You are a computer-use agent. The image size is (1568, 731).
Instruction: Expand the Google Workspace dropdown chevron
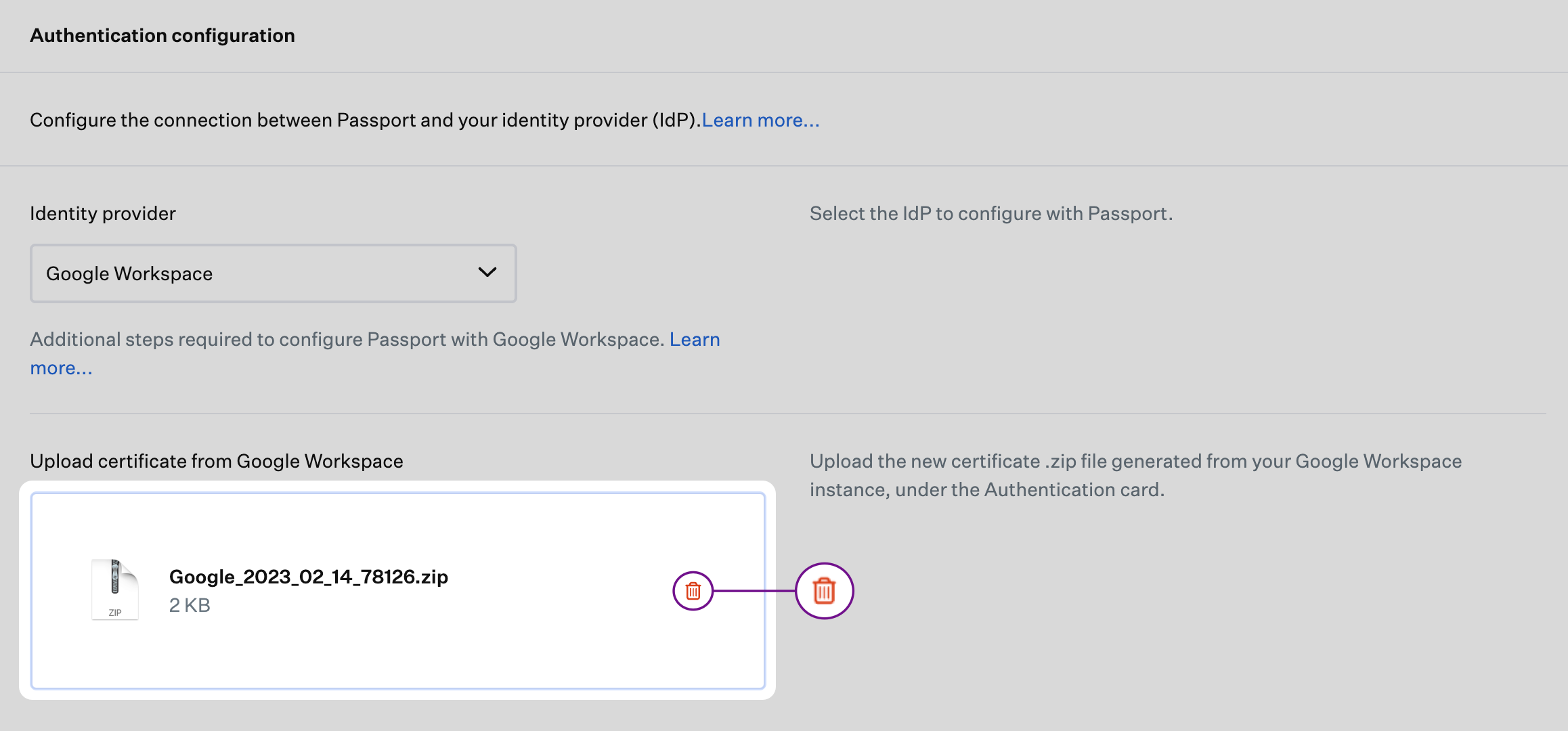(487, 272)
